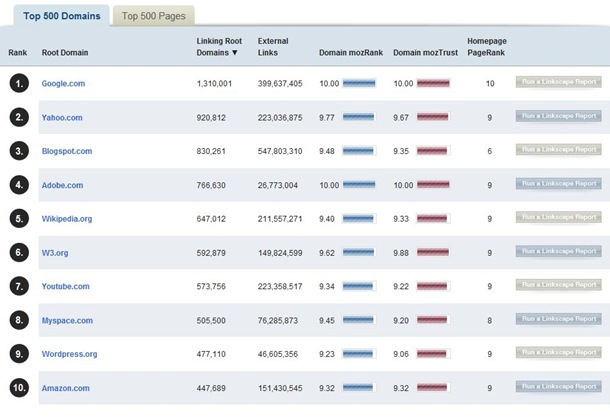The width and height of the screenshot is (610, 420).
Task: Click rank badge number 2
Action: coord(19,117)
